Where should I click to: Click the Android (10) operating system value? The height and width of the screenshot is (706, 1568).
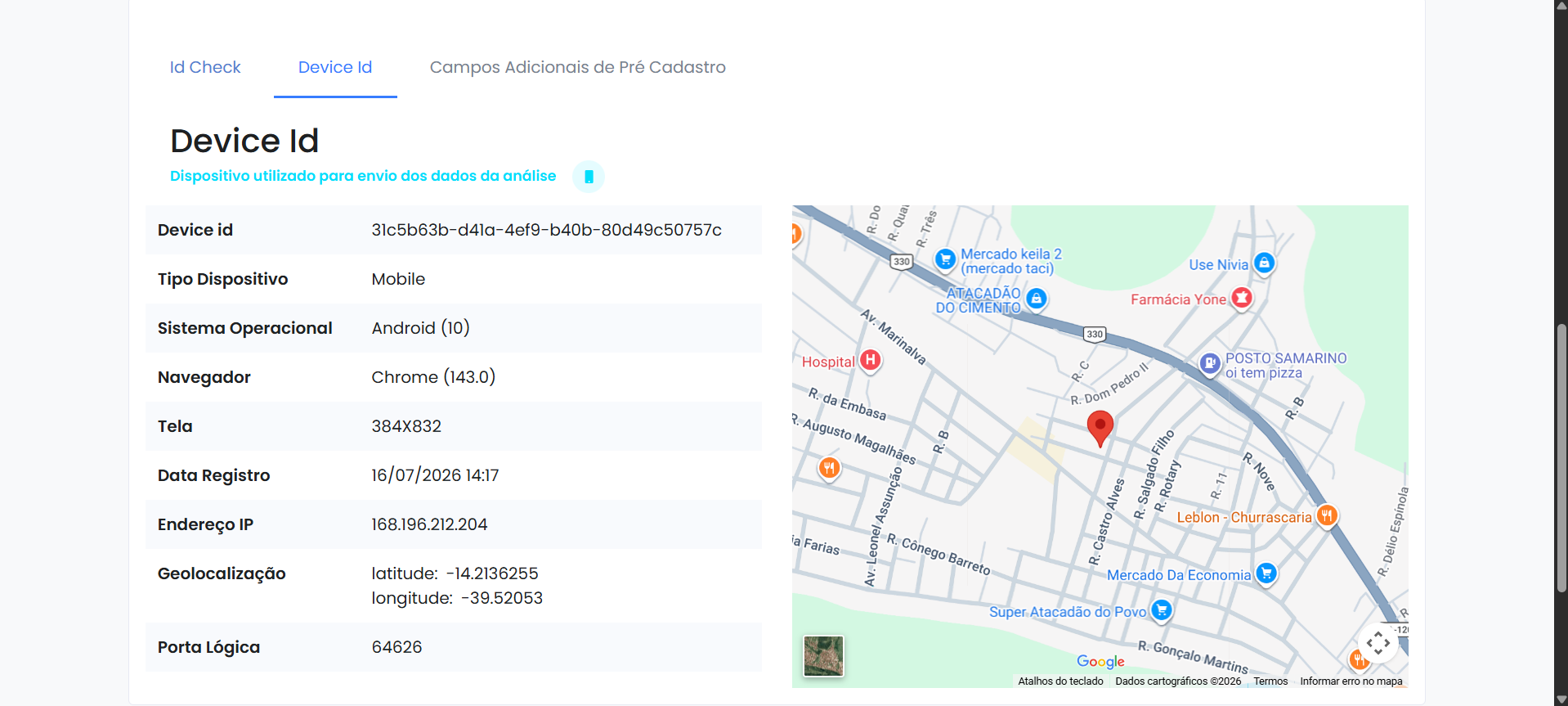click(420, 328)
